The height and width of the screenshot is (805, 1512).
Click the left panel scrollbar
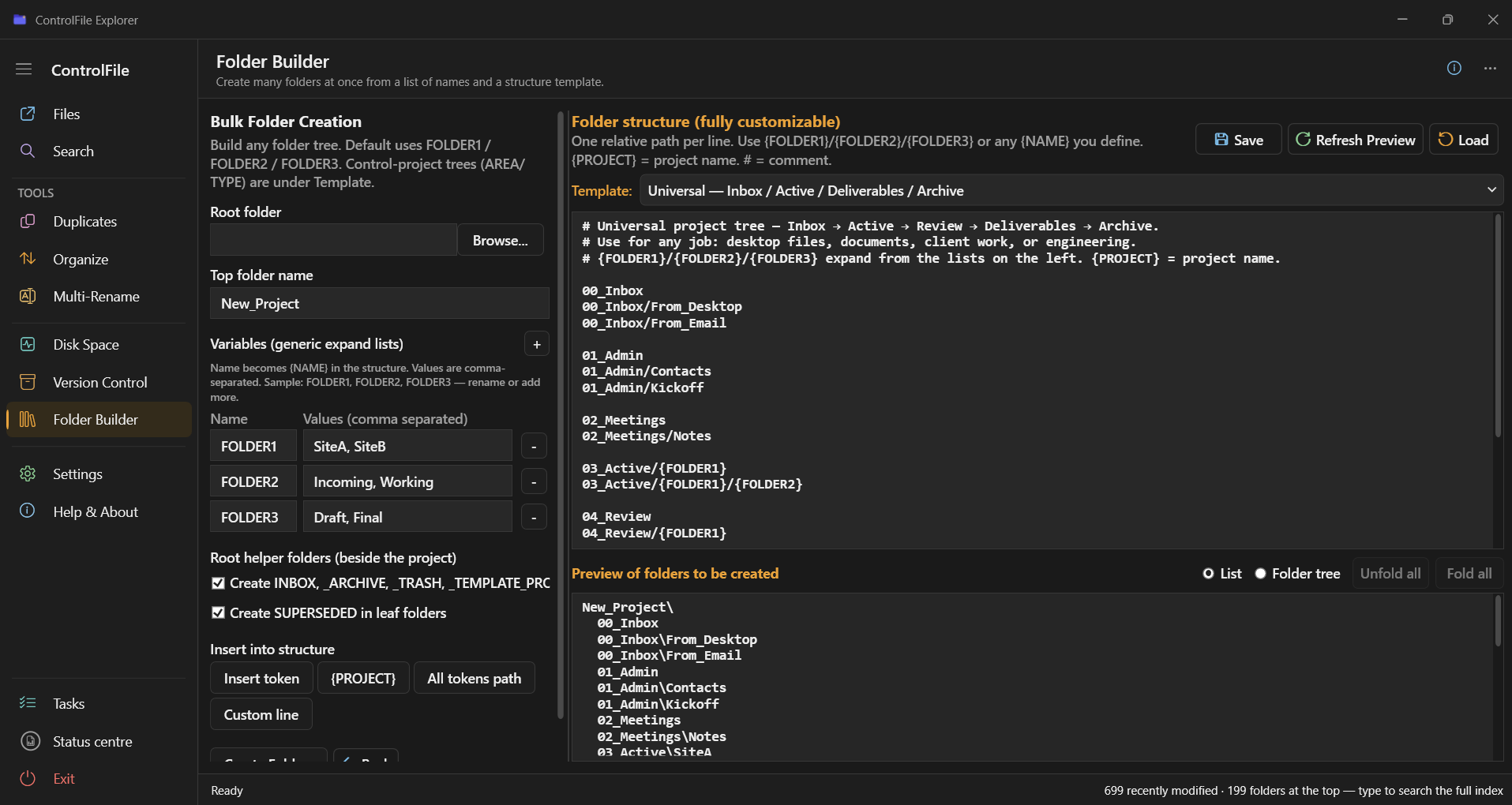pos(561,416)
